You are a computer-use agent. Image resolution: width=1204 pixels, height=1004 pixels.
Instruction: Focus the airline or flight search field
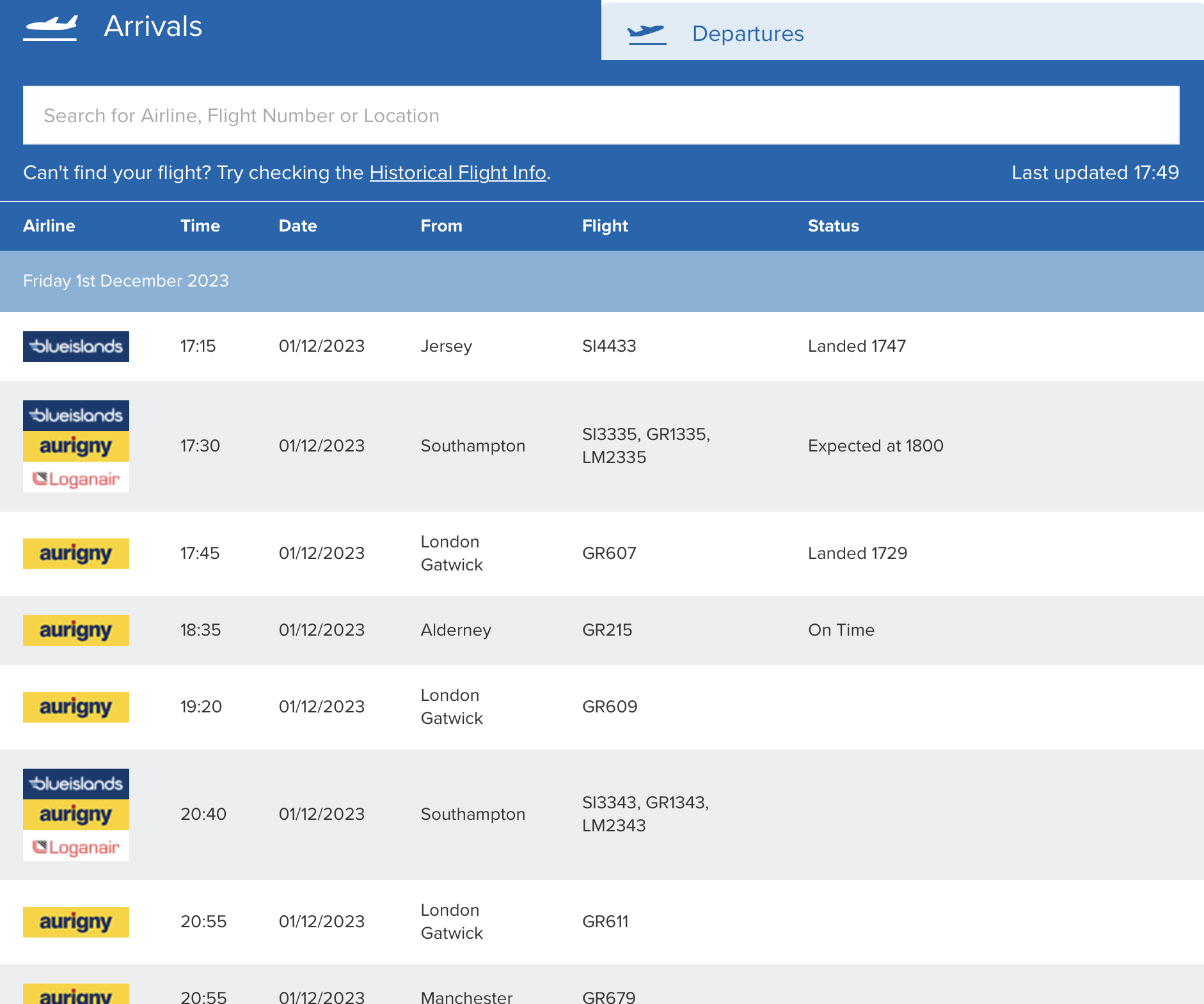pos(601,115)
